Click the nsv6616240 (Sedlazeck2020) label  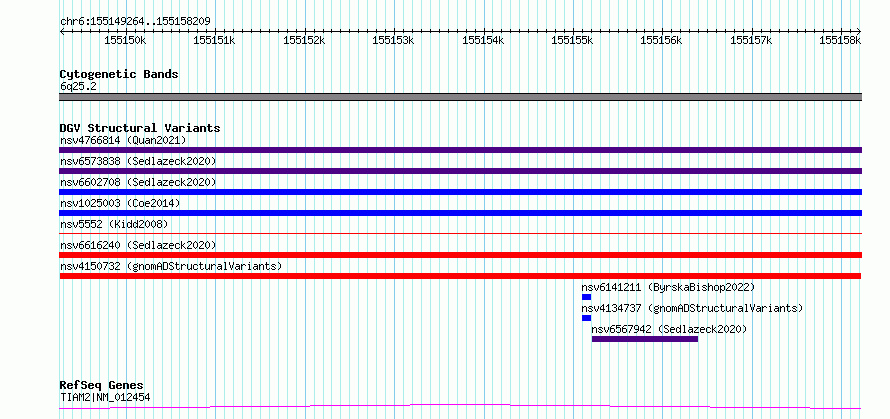(138, 245)
